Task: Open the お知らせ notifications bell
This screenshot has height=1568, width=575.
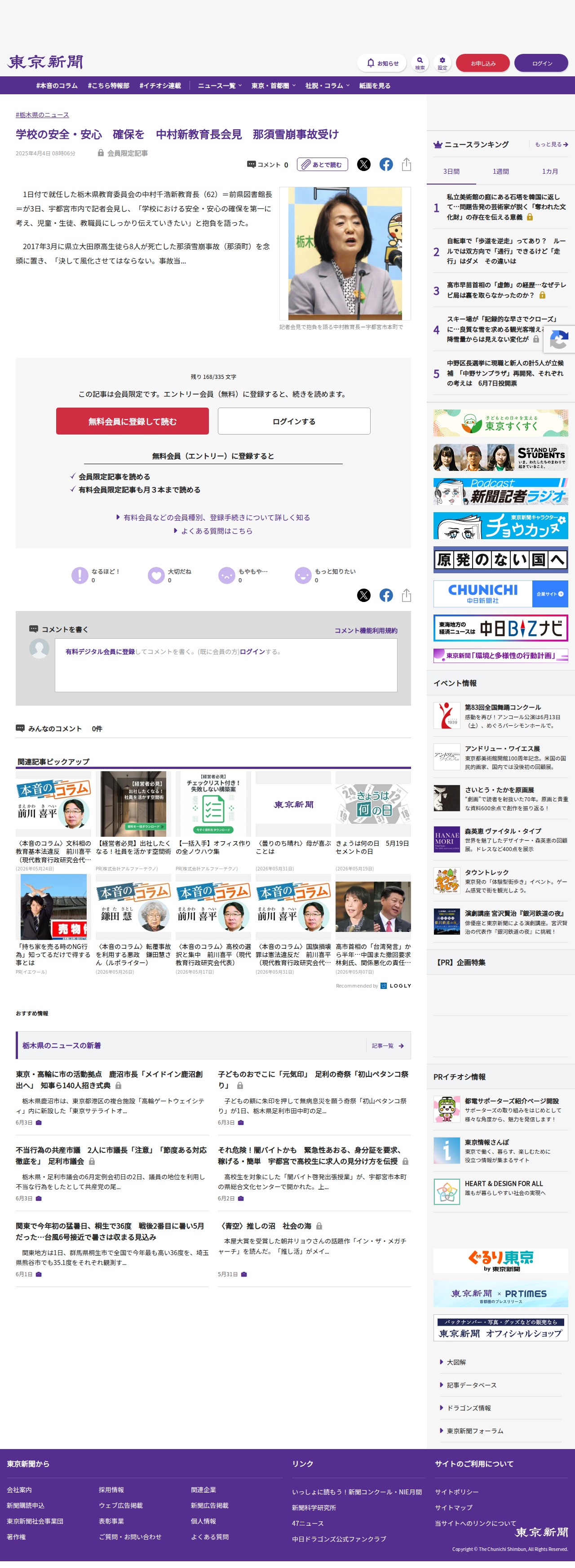Action: 383,63
